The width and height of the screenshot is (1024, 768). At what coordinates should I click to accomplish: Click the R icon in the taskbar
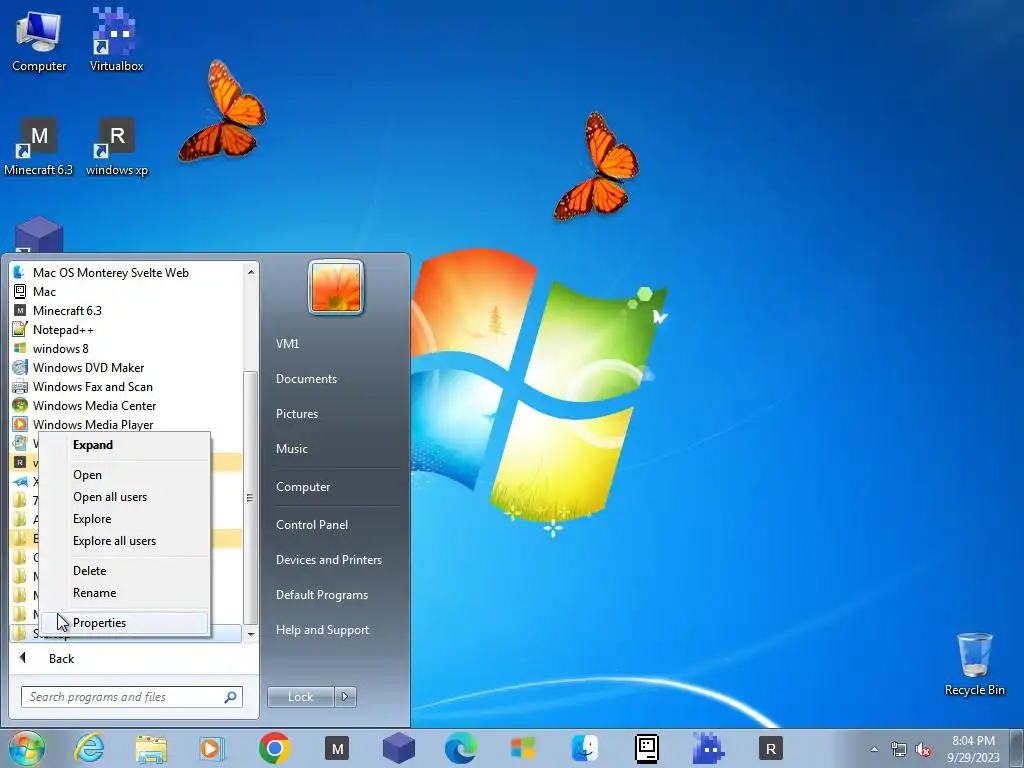(771, 748)
